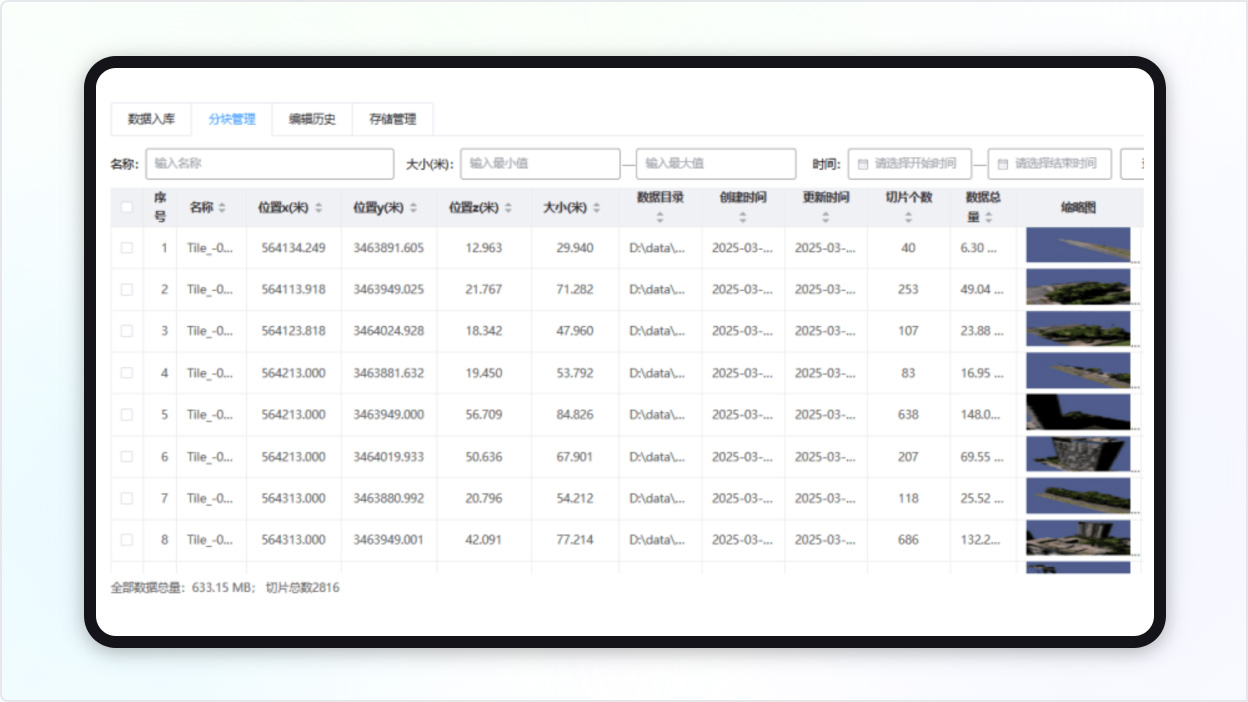Go to the 存储管理 tab

click(x=392, y=119)
